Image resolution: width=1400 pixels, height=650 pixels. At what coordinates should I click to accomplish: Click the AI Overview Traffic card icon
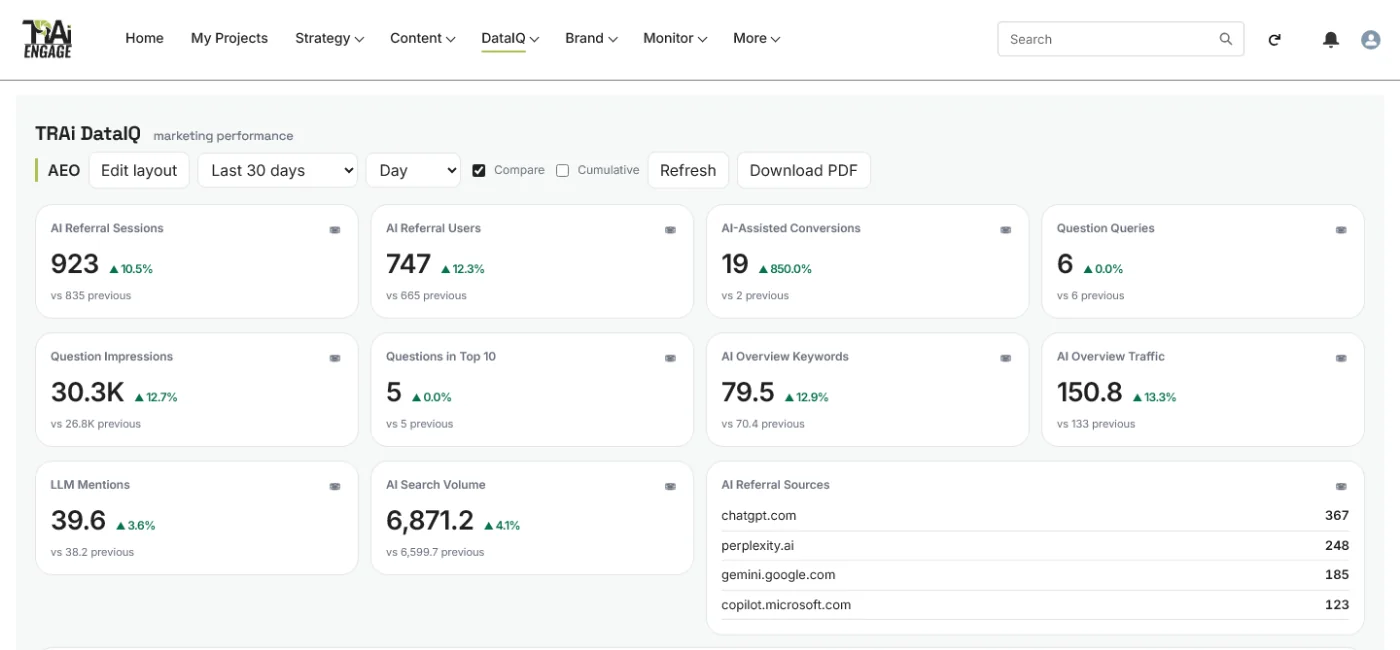[x=1341, y=358]
